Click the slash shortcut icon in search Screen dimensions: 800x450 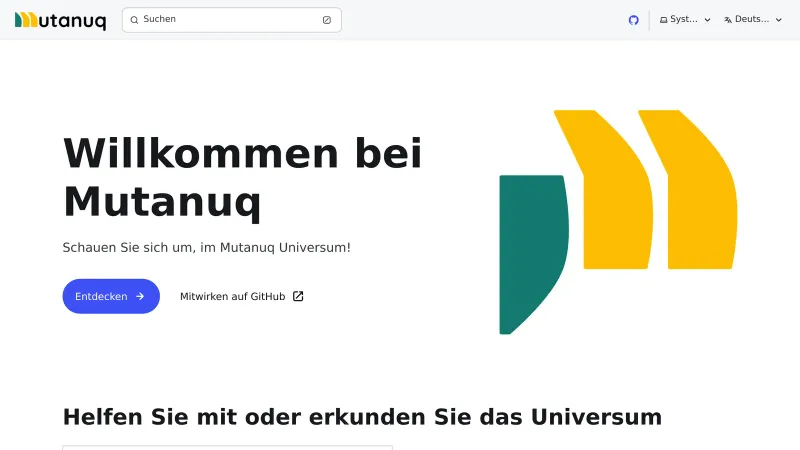tap(326, 20)
